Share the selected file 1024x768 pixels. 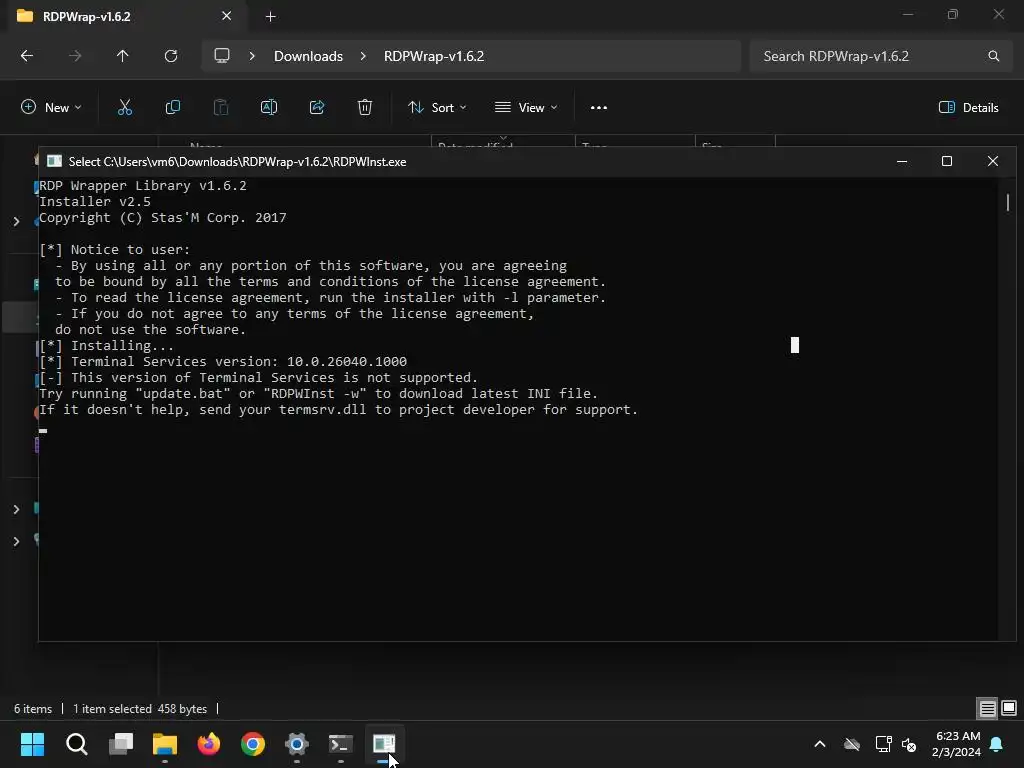coord(317,108)
